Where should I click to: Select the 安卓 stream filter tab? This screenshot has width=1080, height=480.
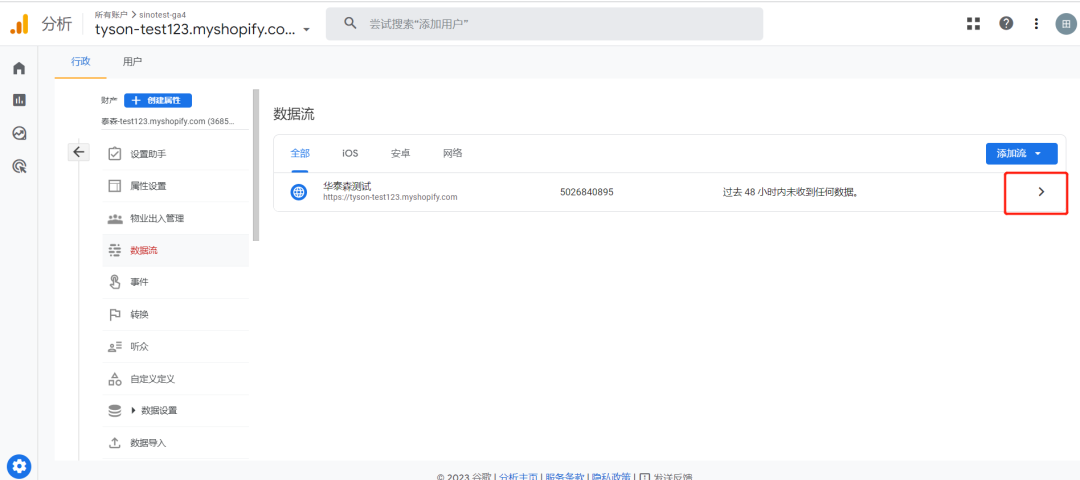click(x=400, y=153)
